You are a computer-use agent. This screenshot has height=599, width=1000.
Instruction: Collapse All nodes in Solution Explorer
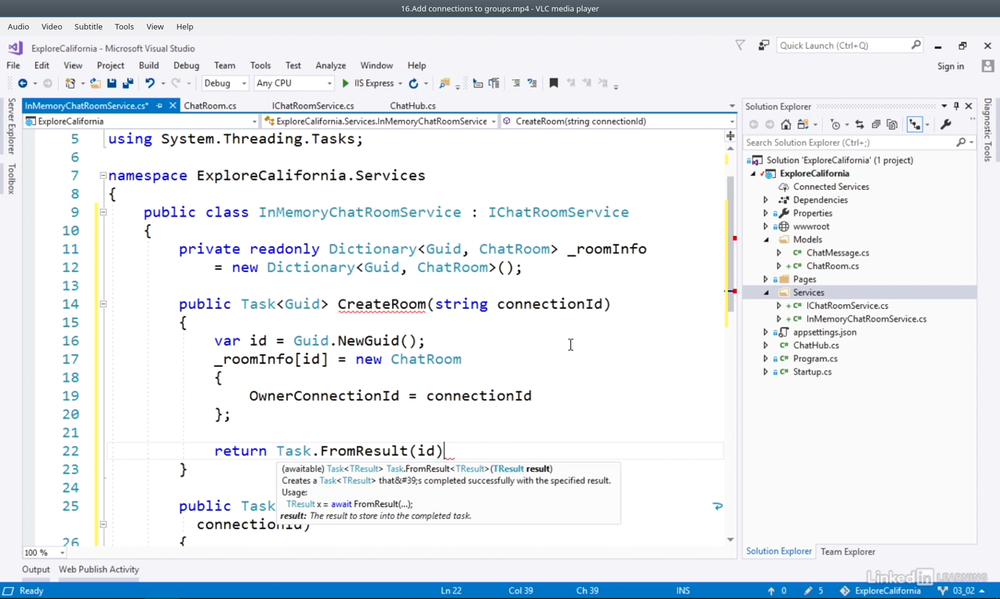876,125
